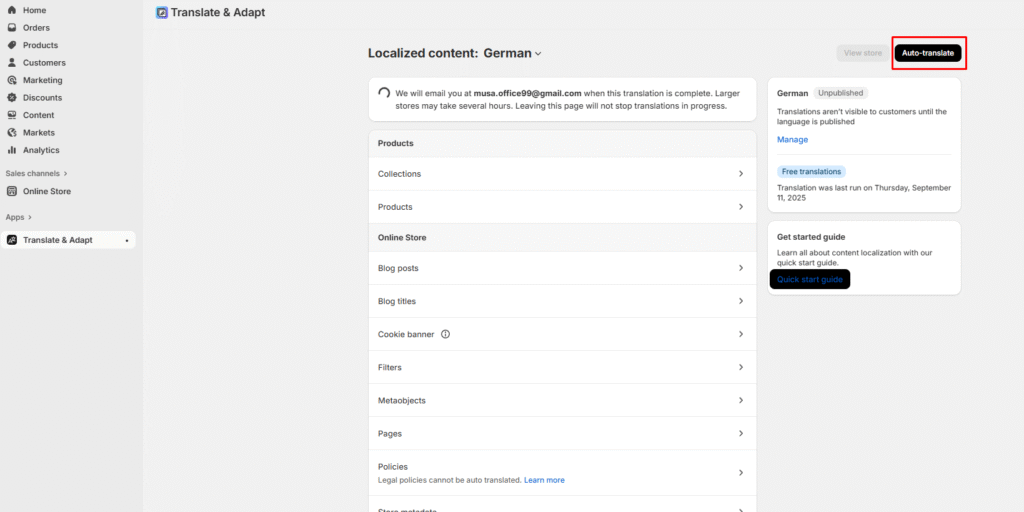Click the Products section heading in the list
The image size is (1024, 512).
396,143
